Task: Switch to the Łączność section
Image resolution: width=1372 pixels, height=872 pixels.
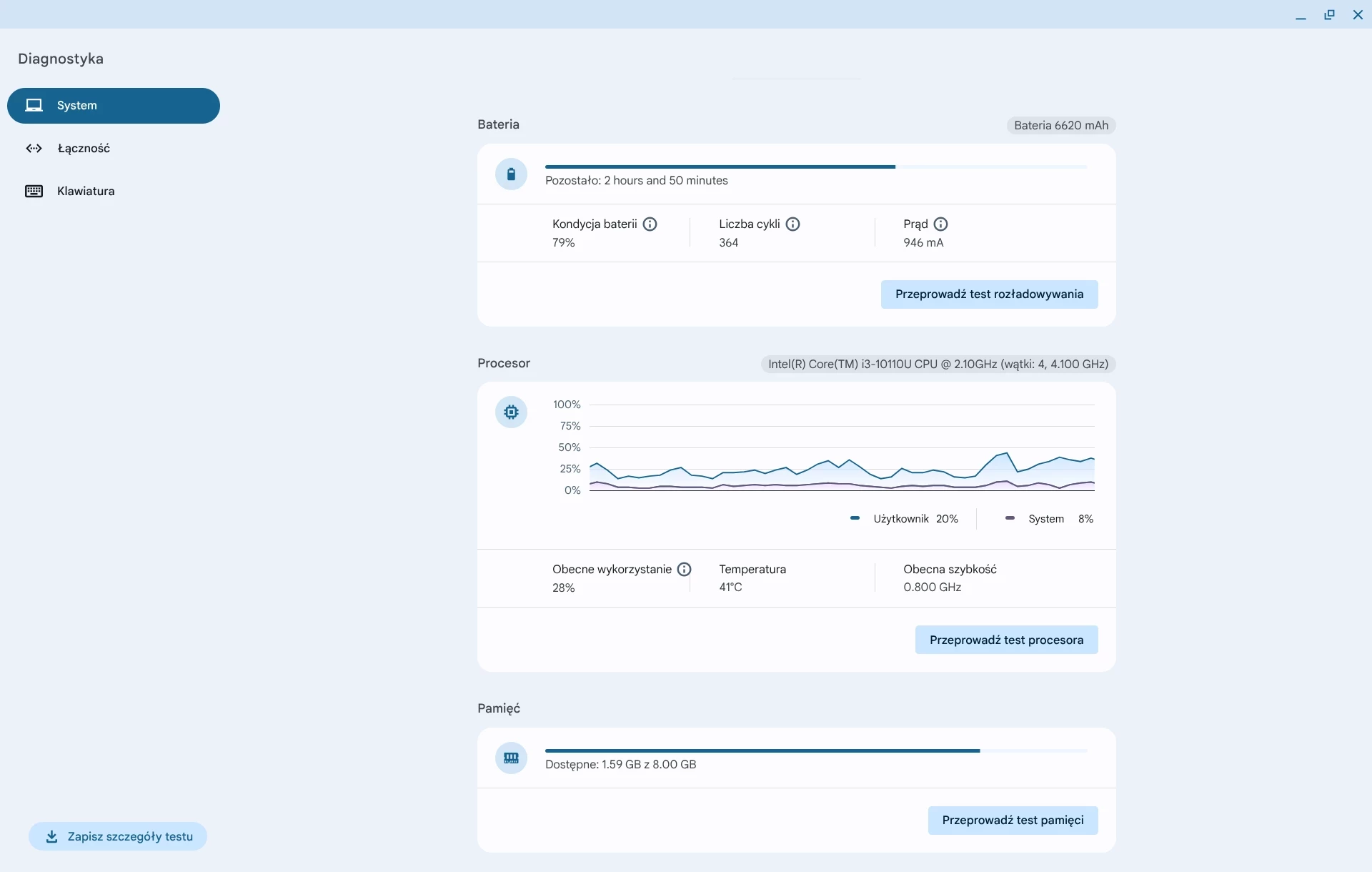Action: pos(84,149)
